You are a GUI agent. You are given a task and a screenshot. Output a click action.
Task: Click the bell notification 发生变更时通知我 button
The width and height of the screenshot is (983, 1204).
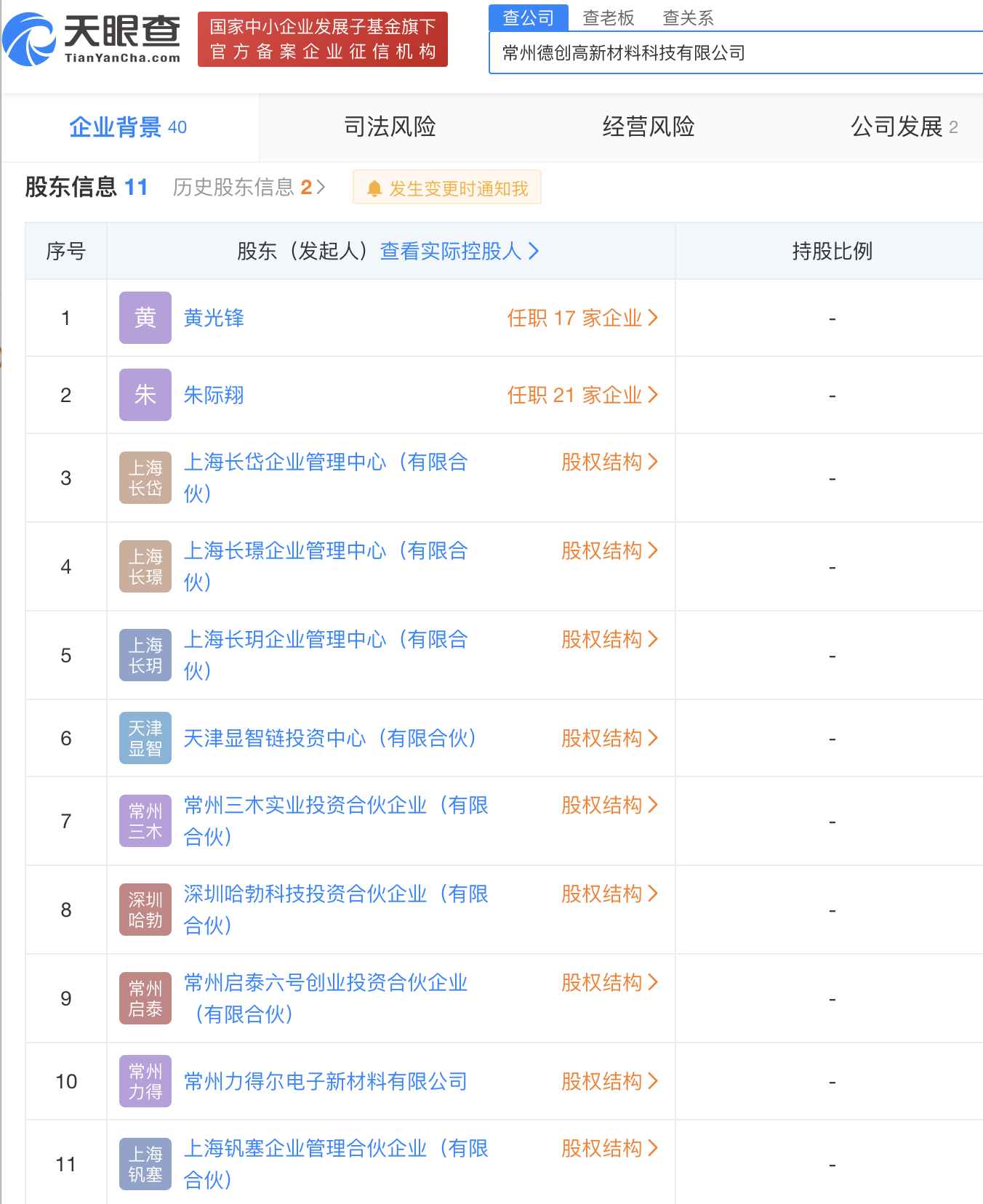tap(447, 188)
